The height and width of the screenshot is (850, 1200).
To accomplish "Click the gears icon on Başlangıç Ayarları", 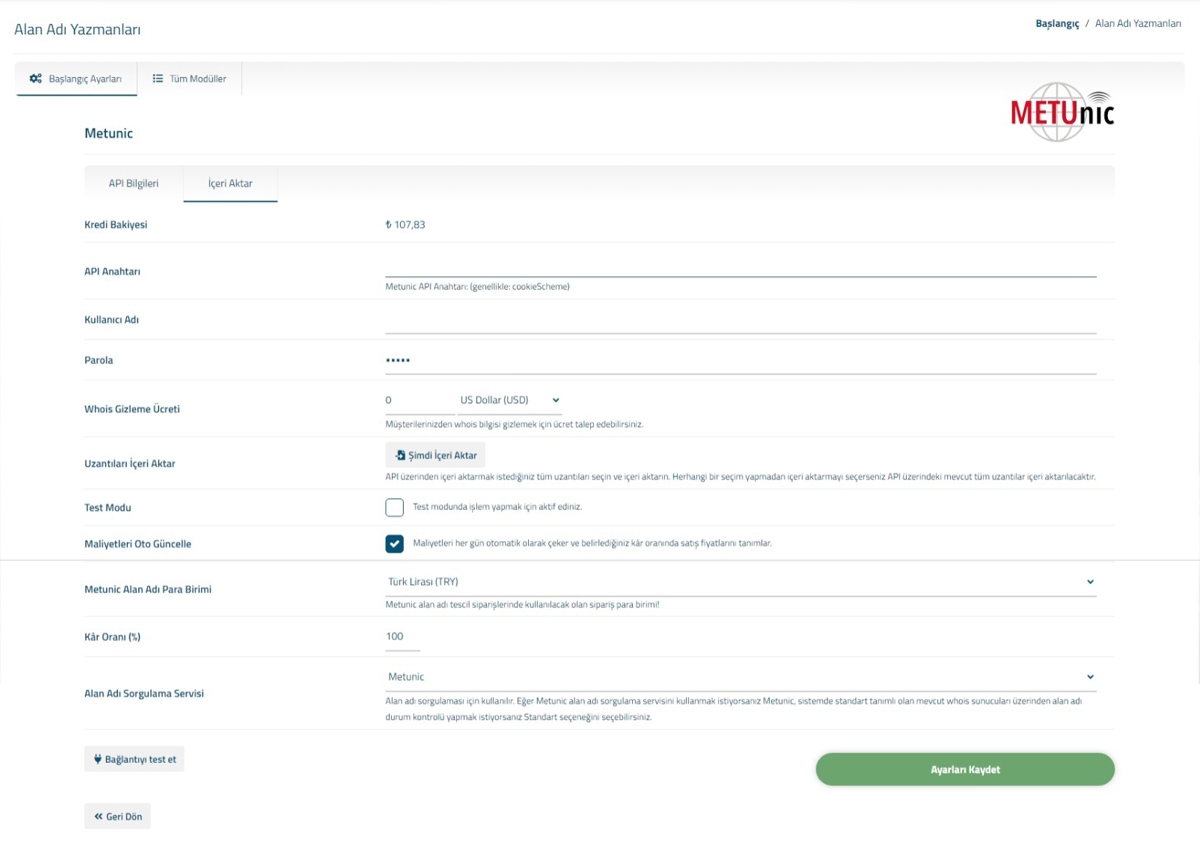I will (x=36, y=78).
